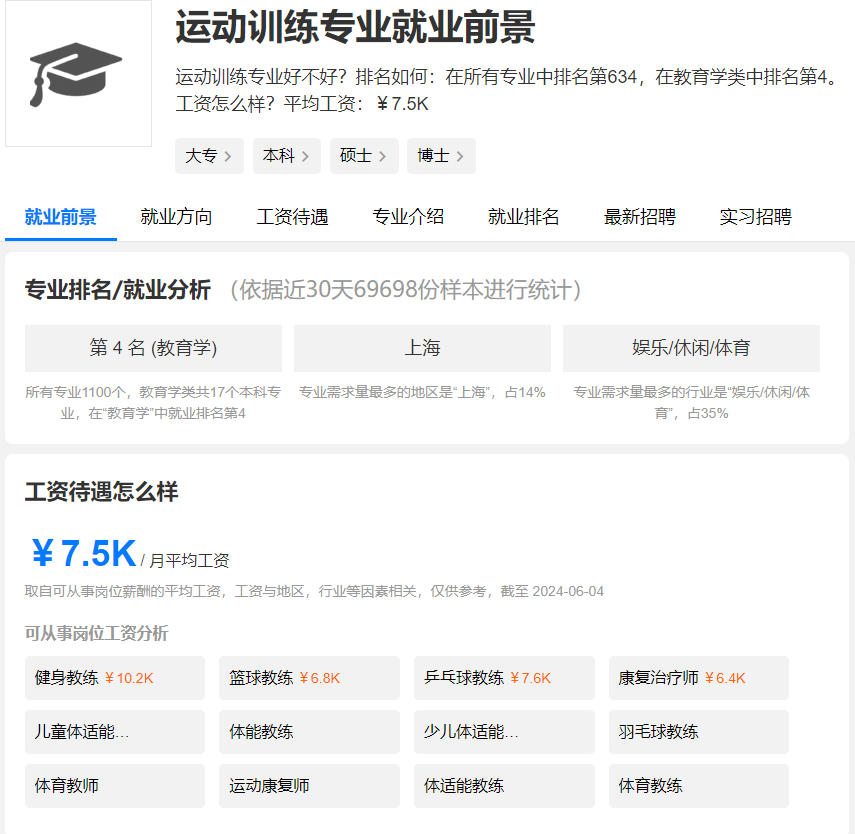Expand the 本科 degree option

[x=287, y=156]
